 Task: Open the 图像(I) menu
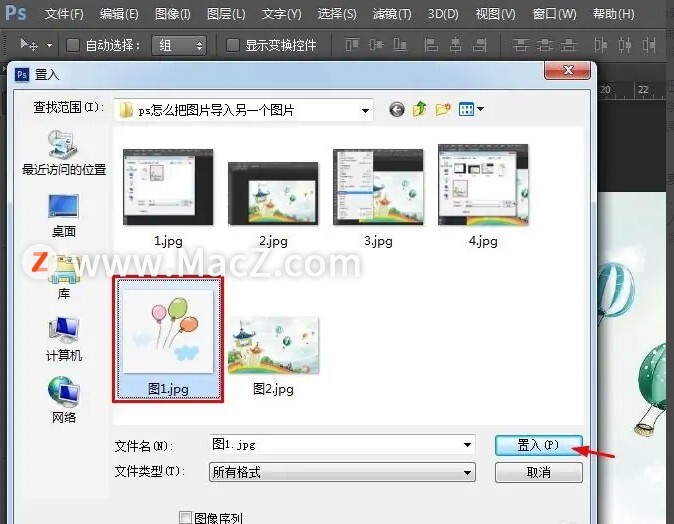pyautogui.click(x=173, y=14)
